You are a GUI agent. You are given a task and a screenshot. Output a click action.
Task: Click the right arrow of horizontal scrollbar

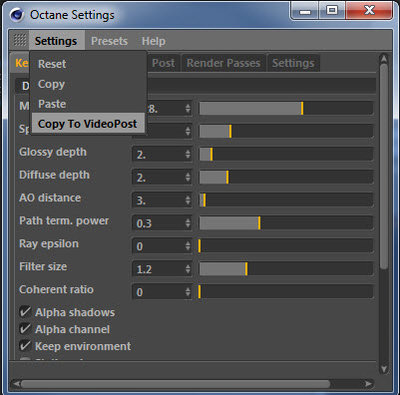click(368, 384)
